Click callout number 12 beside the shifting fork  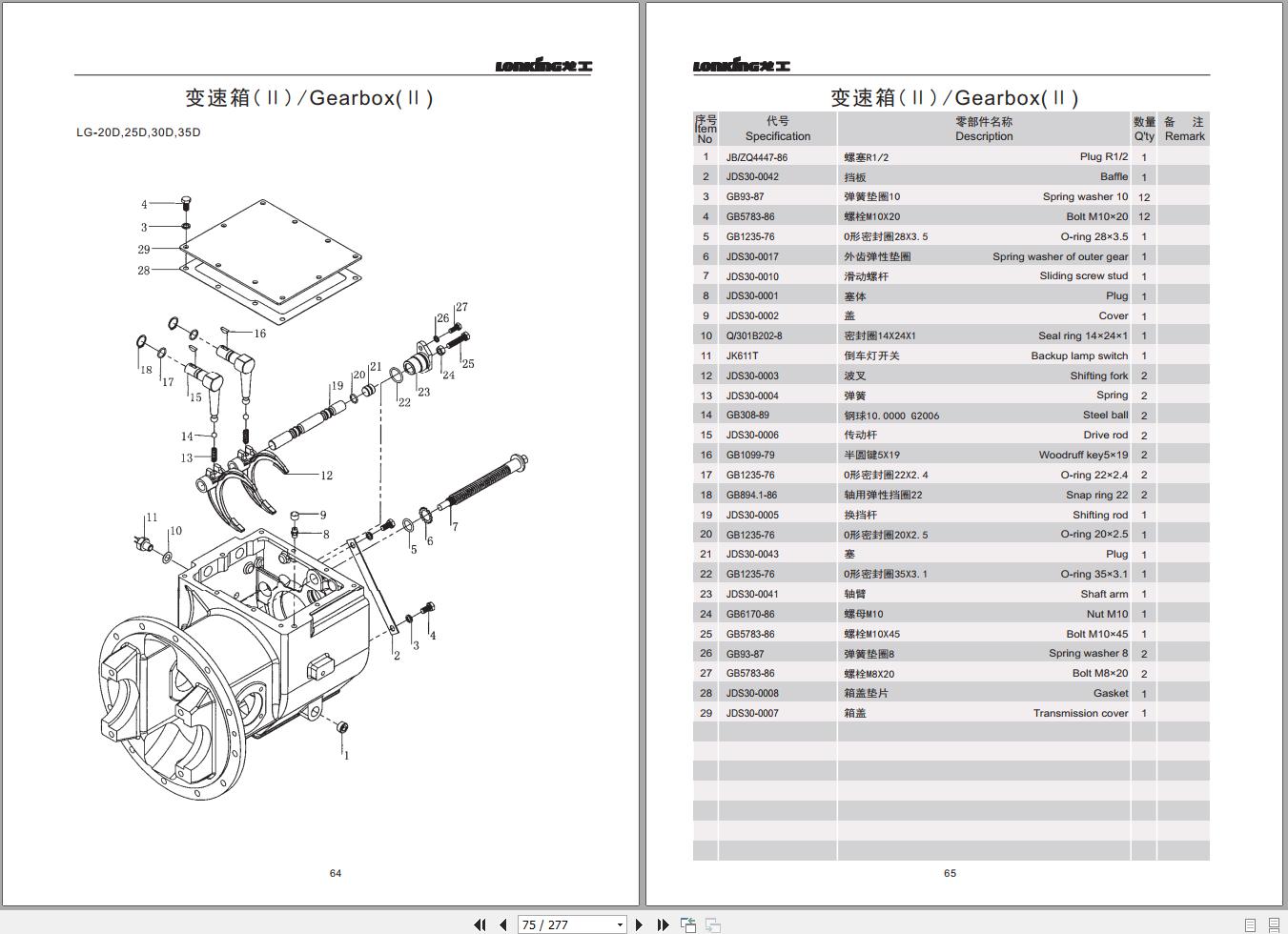pyautogui.click(x=326, y=475)
